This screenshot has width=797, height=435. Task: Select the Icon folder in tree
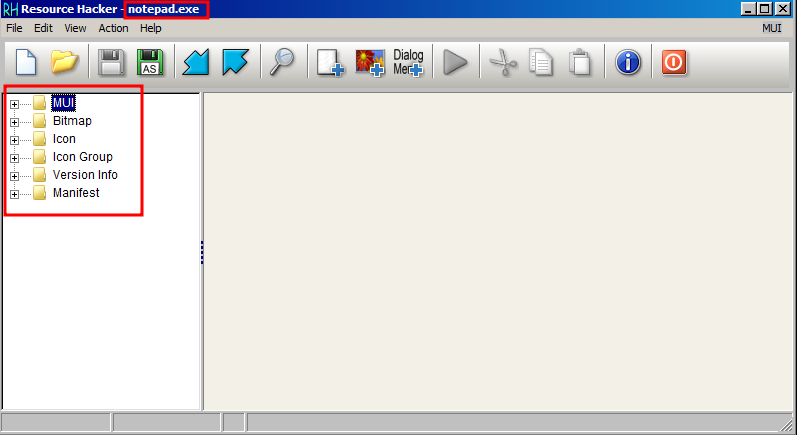pos(64,139)
